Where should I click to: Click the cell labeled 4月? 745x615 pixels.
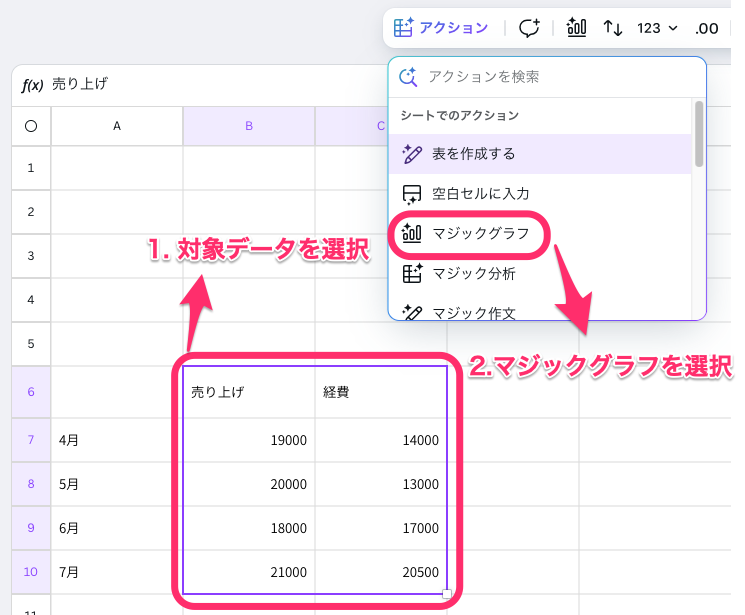117,440
